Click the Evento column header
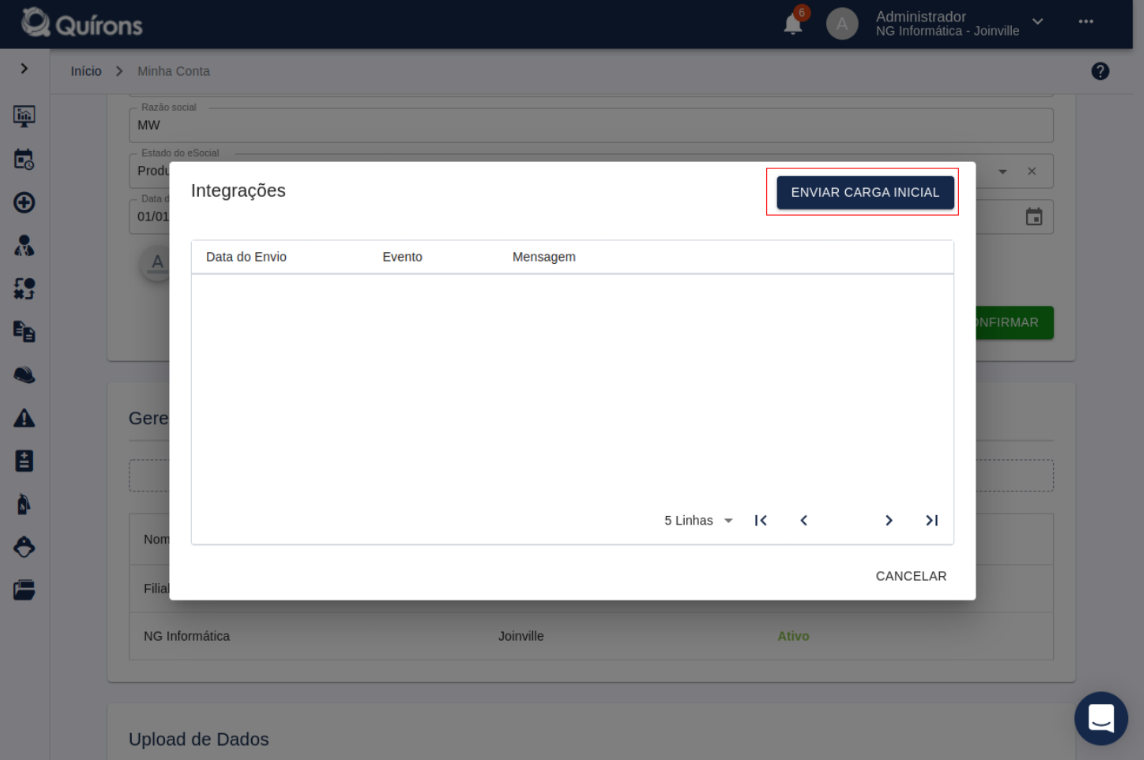1144x760 pixels. 402,257
